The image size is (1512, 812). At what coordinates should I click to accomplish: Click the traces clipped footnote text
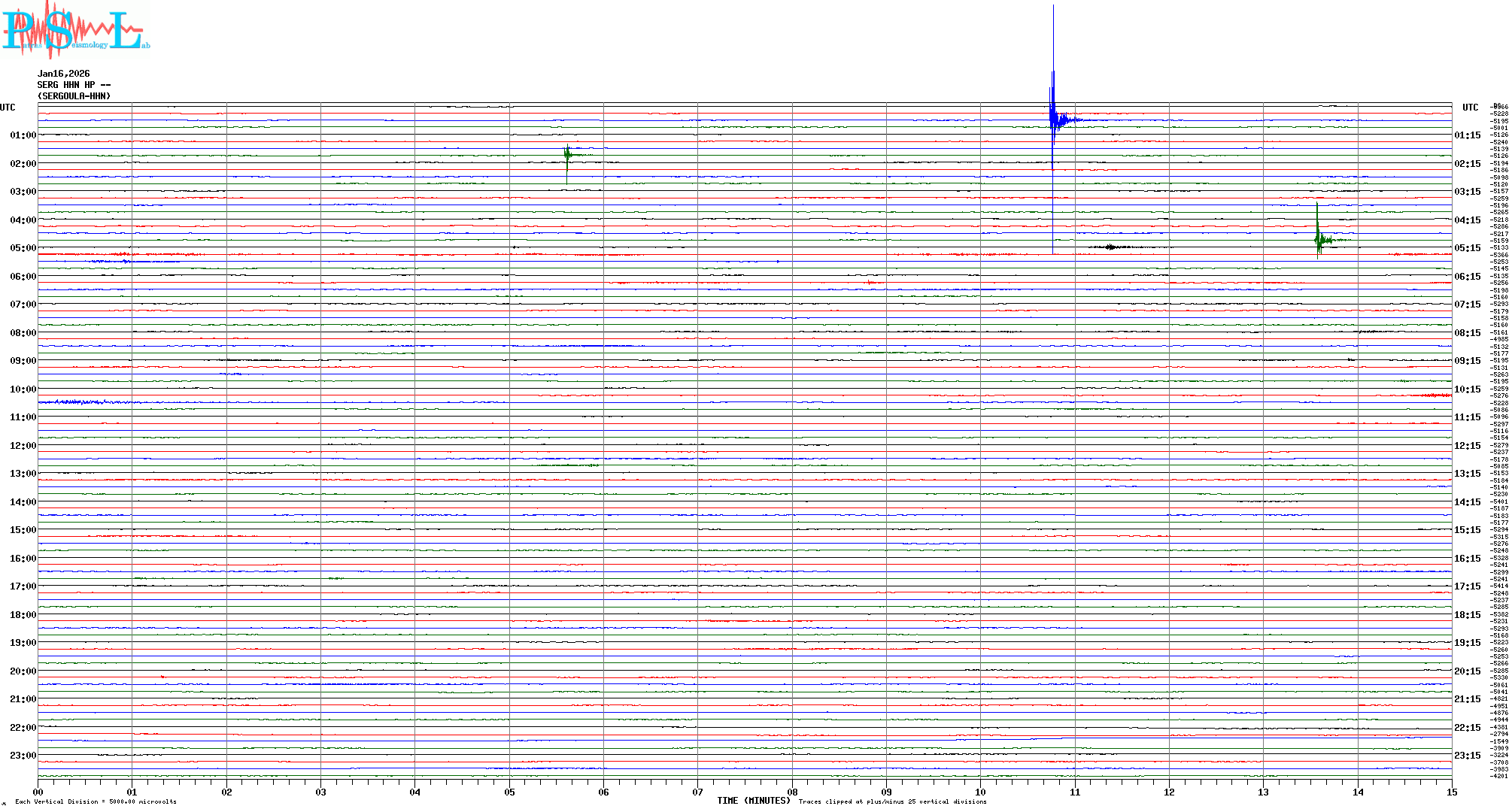[x=892, y=801]
